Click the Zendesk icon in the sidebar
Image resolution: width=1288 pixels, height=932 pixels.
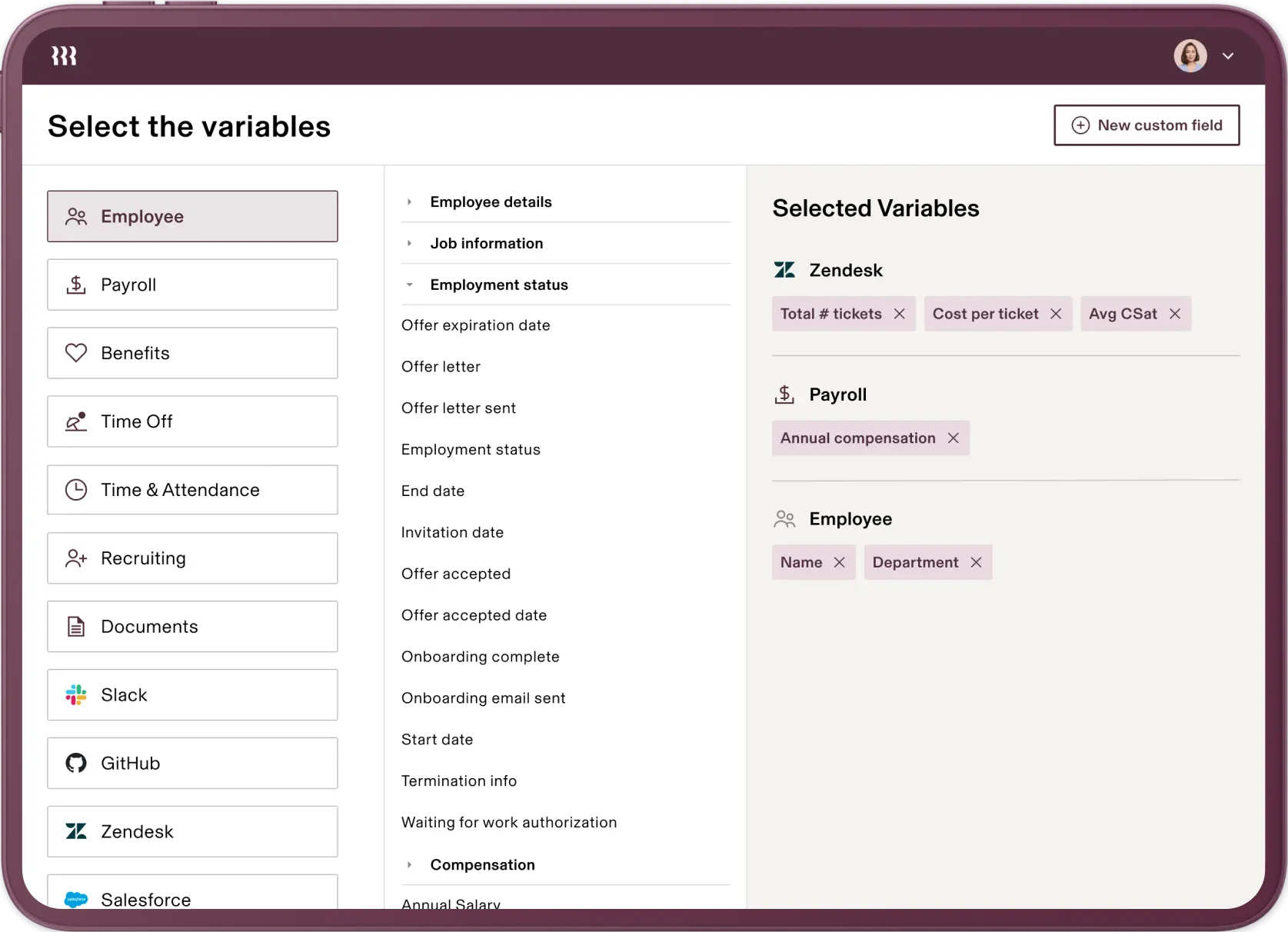coord(76,831)
